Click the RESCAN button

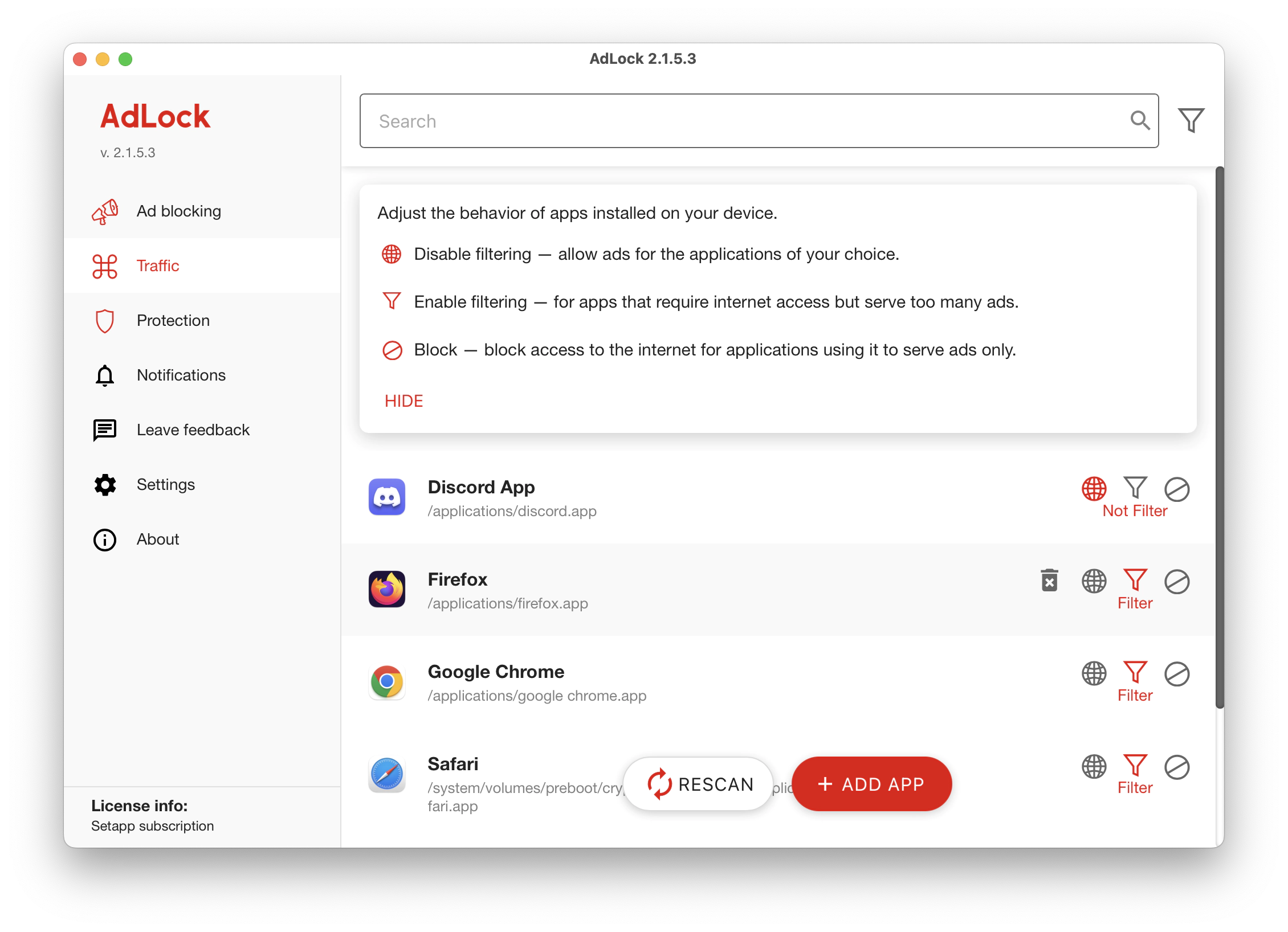[701, 785]
